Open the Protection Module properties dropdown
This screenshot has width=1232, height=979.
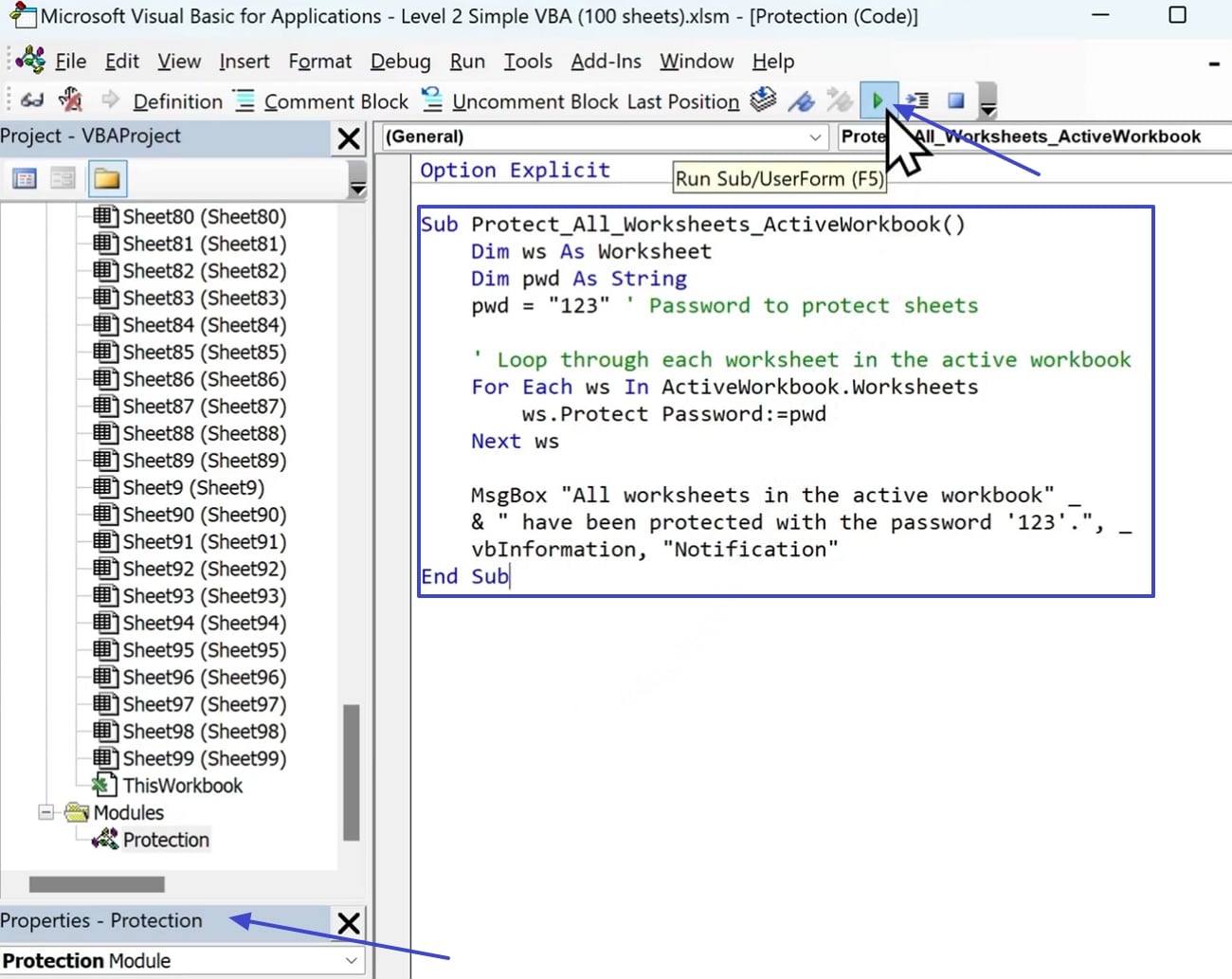pyautogui.click(x=352, y=960)
